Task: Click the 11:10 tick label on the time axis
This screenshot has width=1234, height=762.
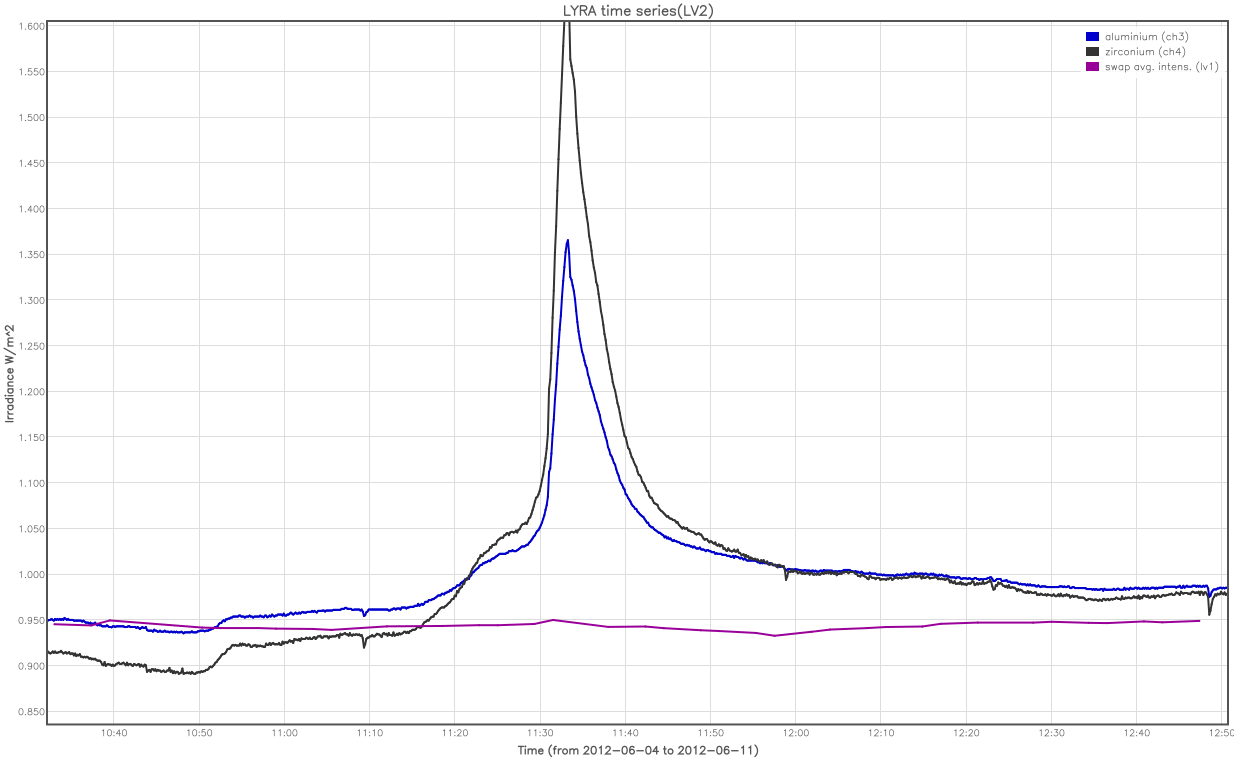Action: click(369, 733)
